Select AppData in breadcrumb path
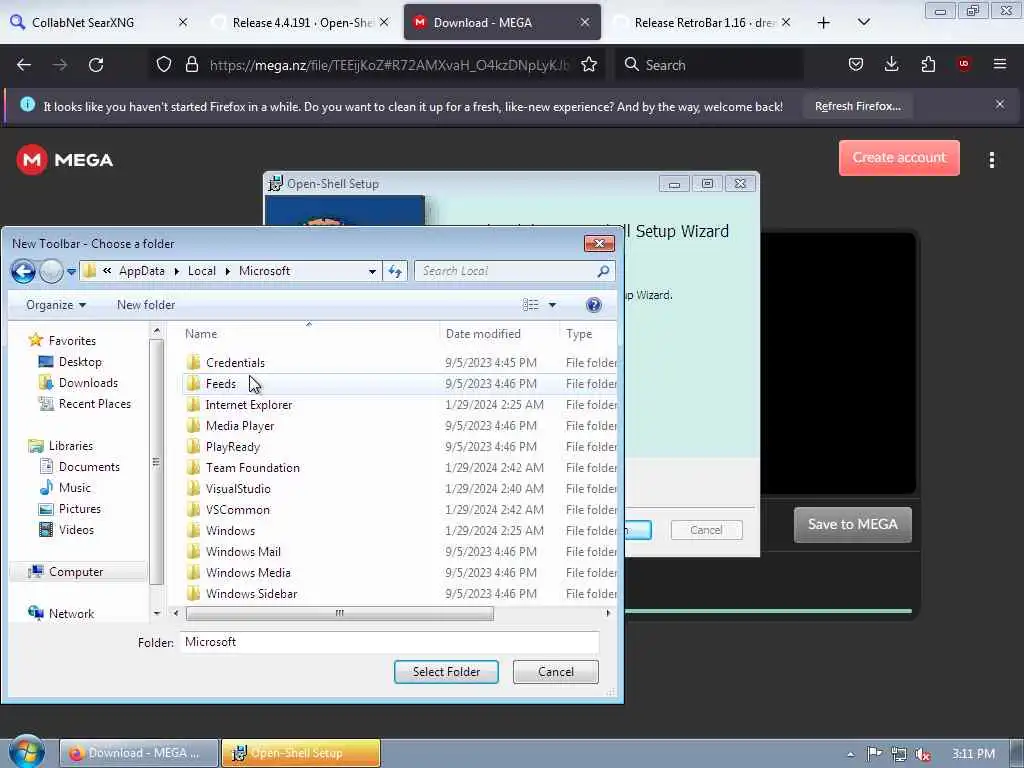The width and height of the screenshot is (1024, 768). [x=142, y=271]
